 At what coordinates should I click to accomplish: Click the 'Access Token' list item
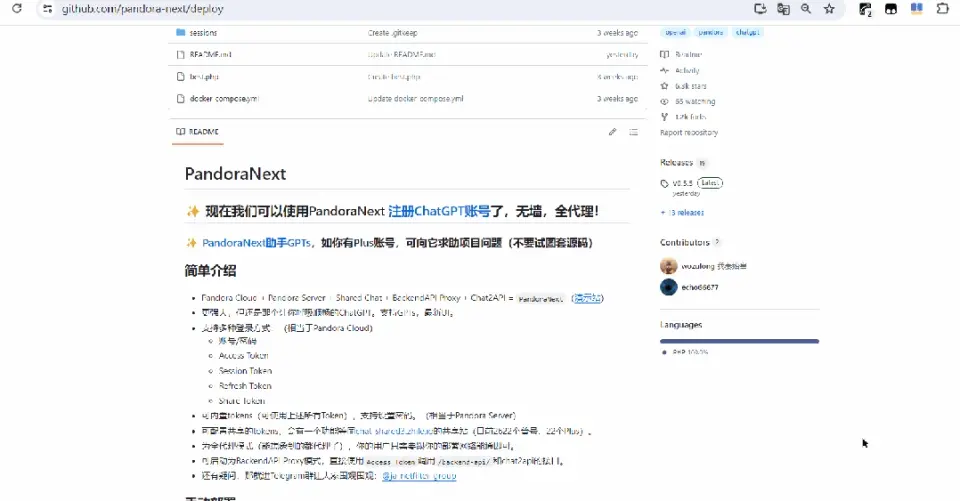(x=243, y=356)
